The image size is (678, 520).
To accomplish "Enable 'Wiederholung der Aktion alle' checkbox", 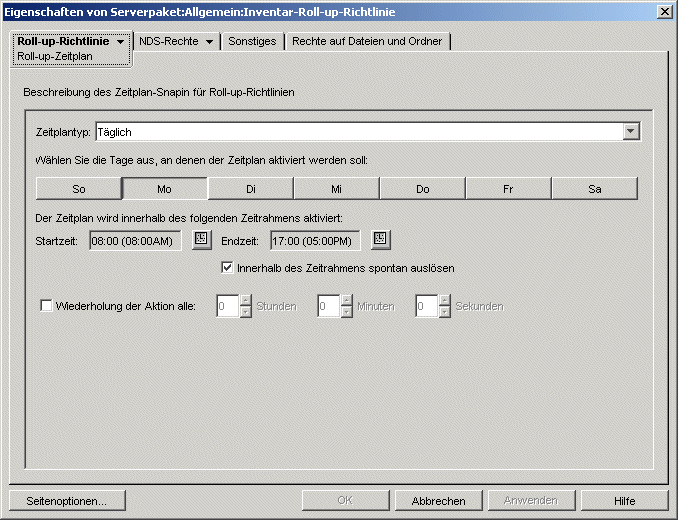I will tap(46, 306).
